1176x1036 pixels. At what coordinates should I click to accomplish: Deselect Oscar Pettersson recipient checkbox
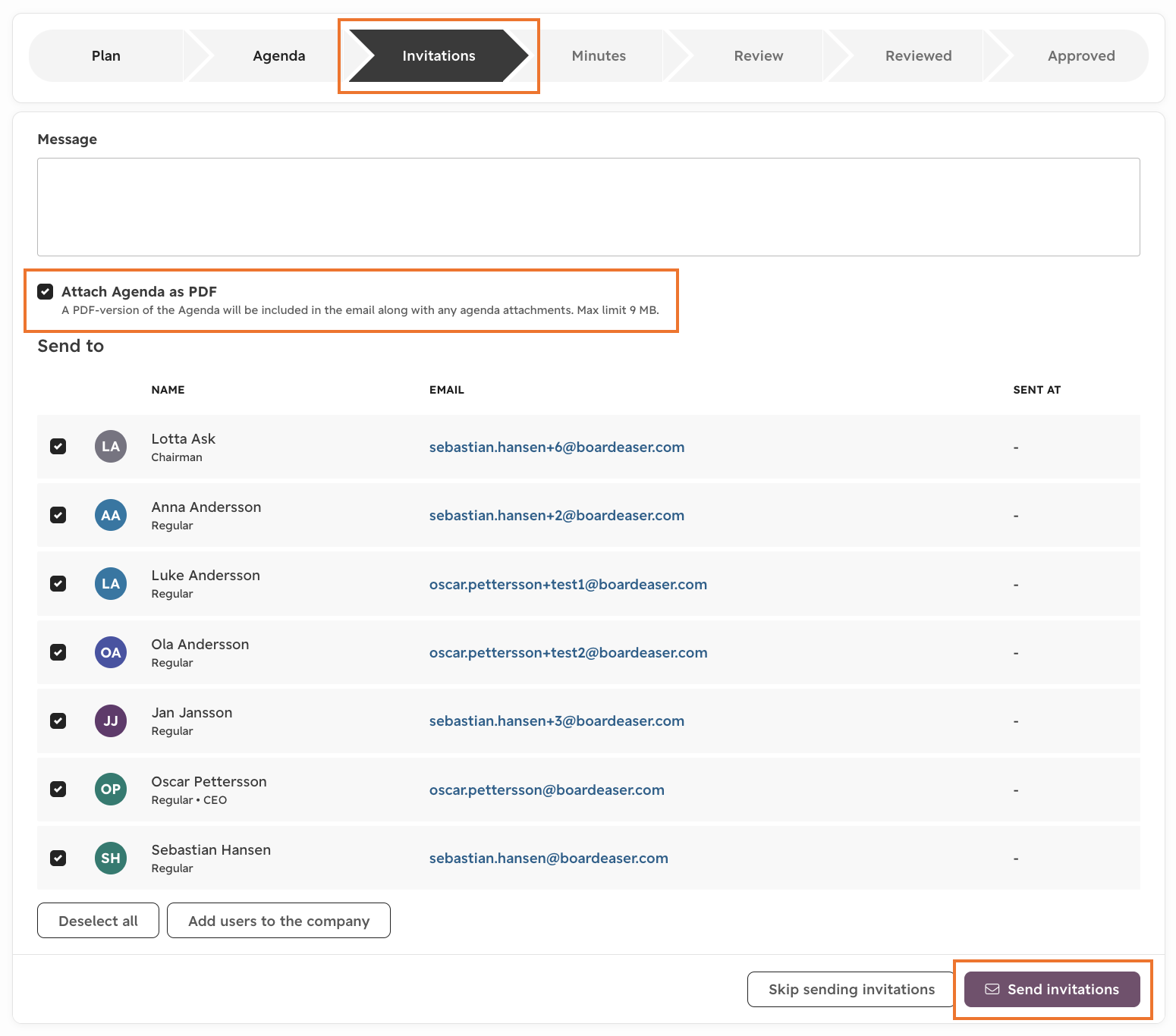[x=58, y=790]
